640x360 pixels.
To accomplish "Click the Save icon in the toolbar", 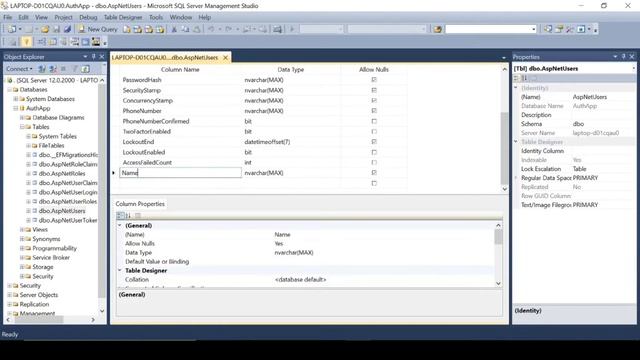I will [56, 29].
